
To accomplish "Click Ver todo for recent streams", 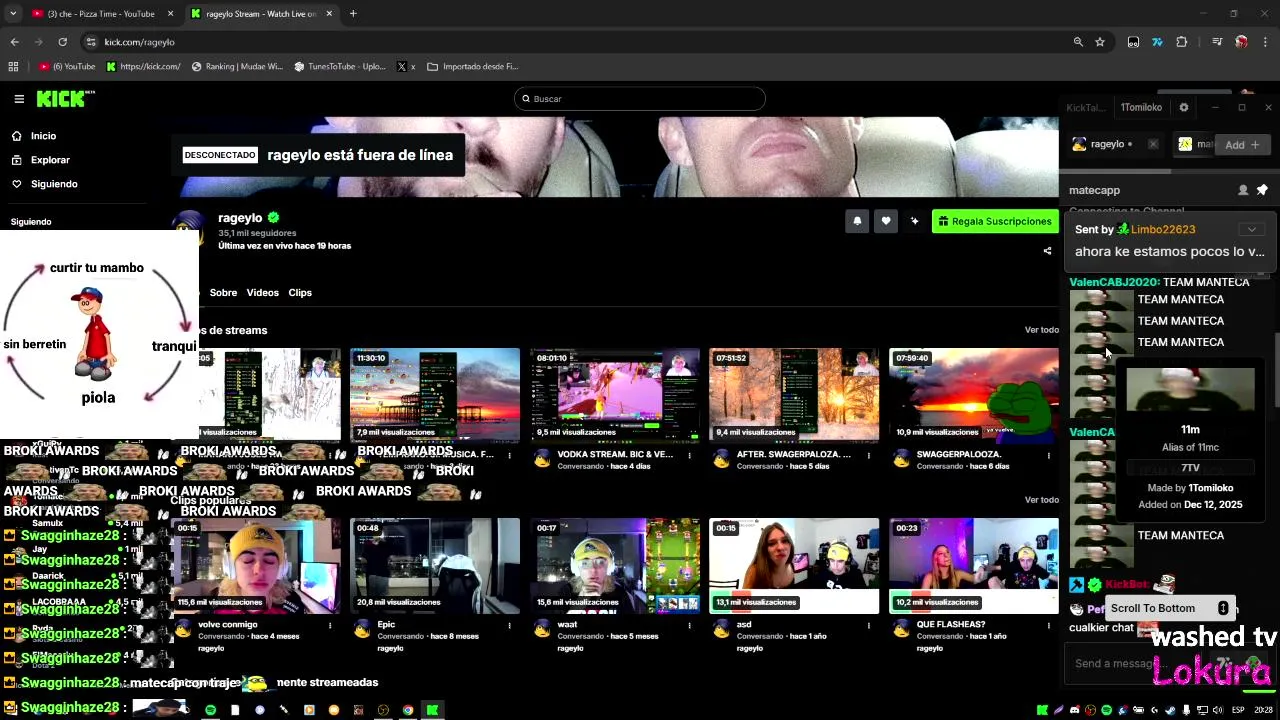I will click(1041, 330).
